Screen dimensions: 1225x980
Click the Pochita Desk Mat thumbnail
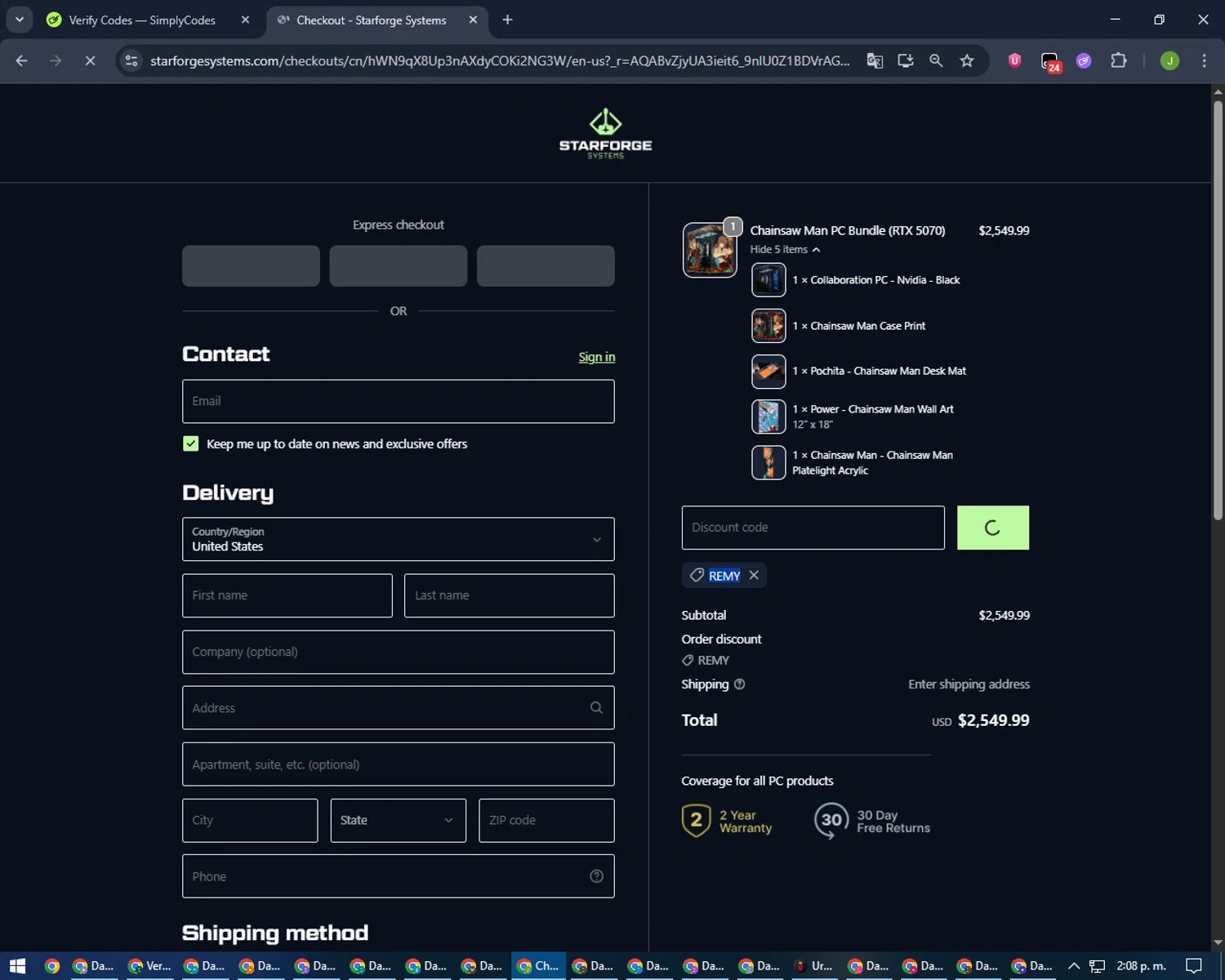768,372
